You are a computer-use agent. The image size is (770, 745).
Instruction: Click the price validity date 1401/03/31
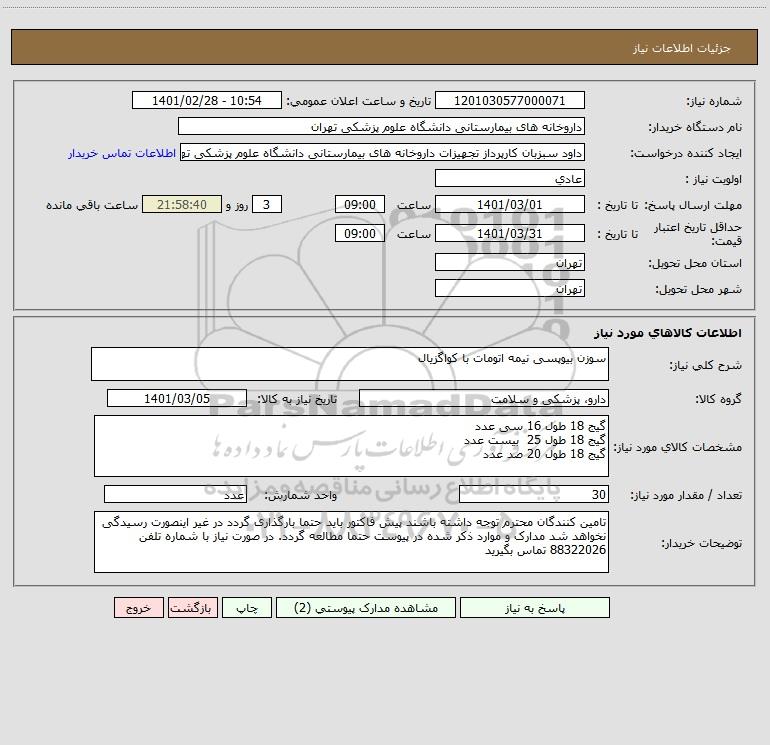[510, 233]
